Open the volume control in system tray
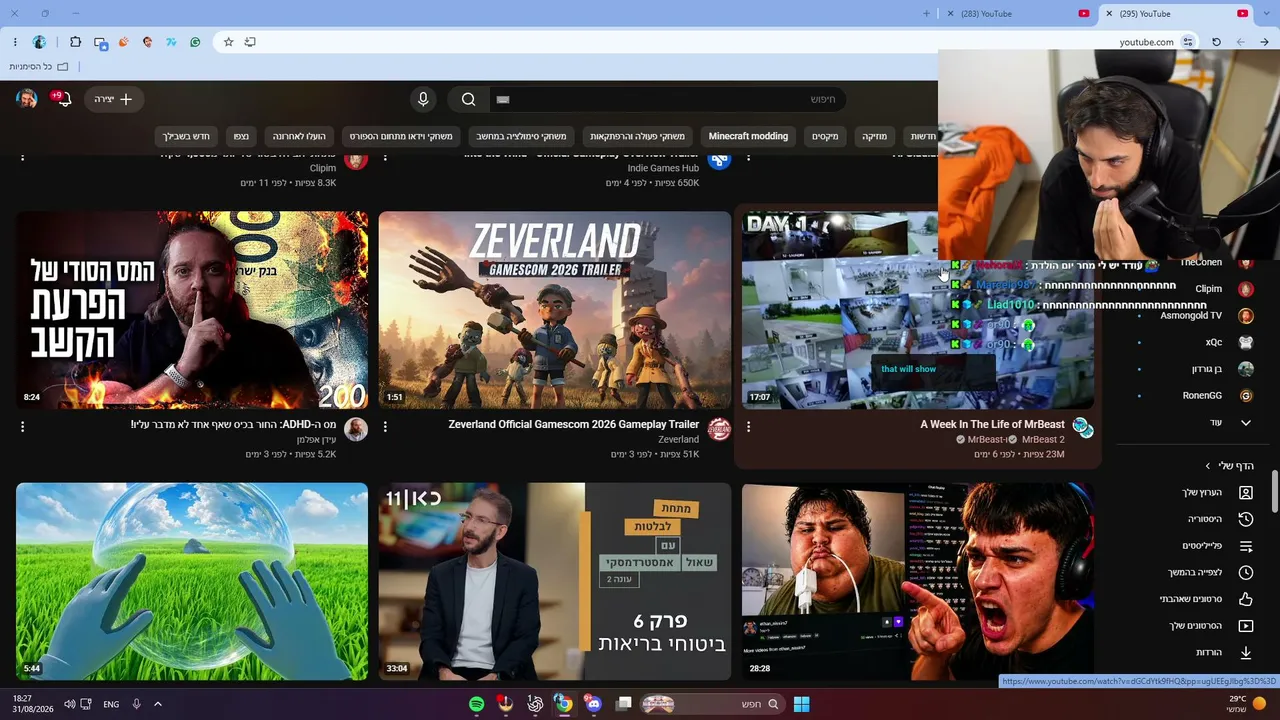1280x720 pixels. [69, 704]
